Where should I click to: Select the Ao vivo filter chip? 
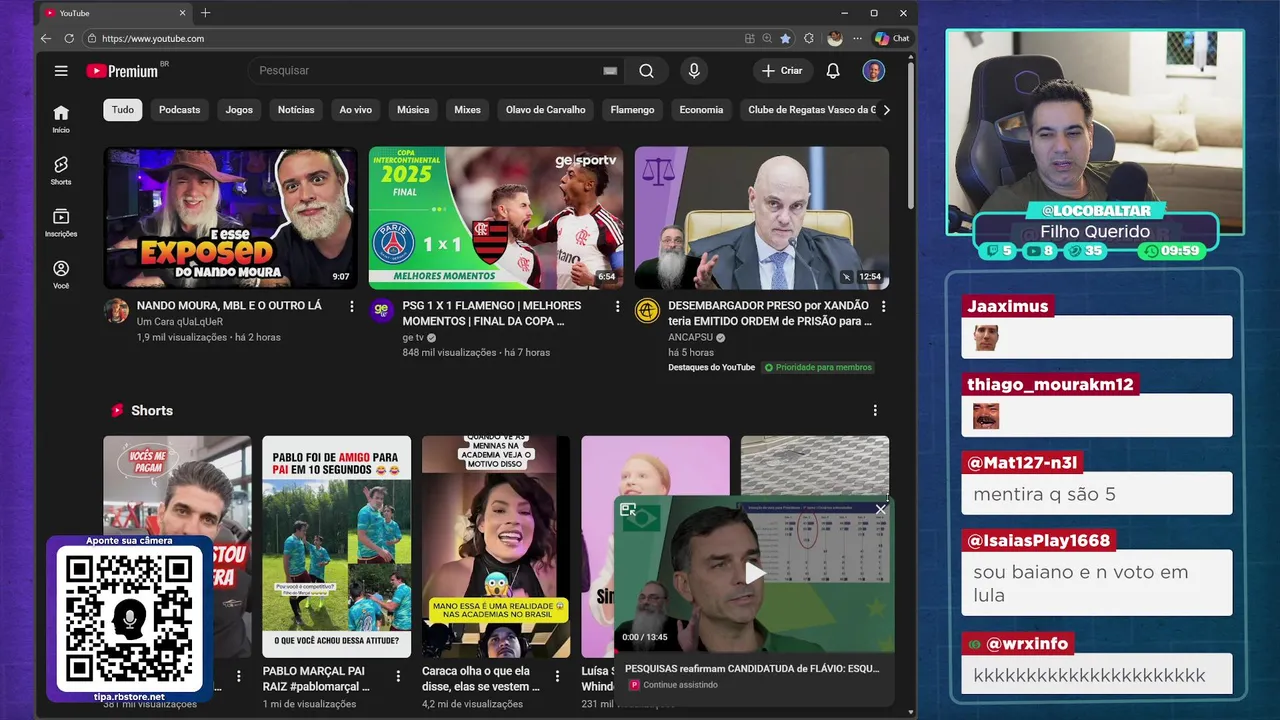(356, 110)
